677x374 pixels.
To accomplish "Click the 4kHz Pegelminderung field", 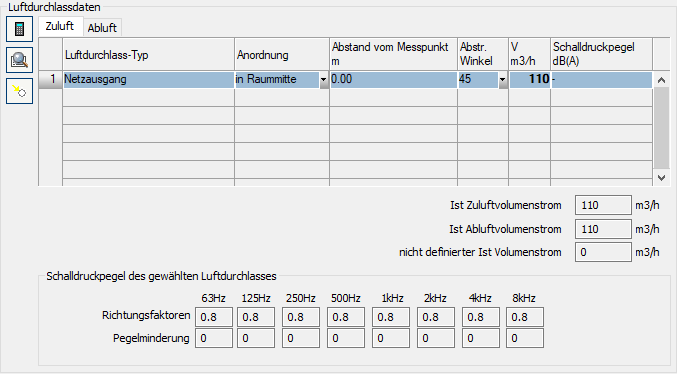I will click(481, 338).
